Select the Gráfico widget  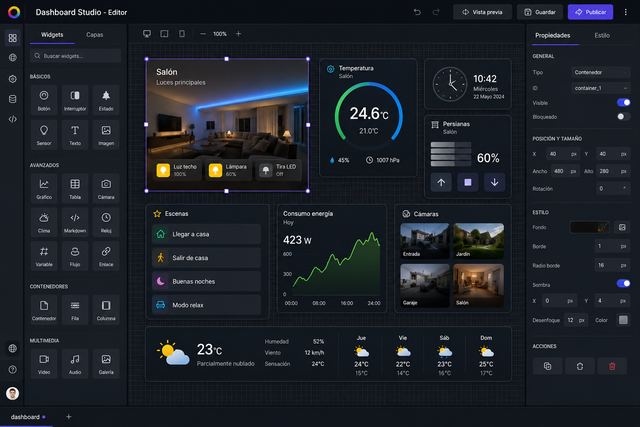[44, 188]
